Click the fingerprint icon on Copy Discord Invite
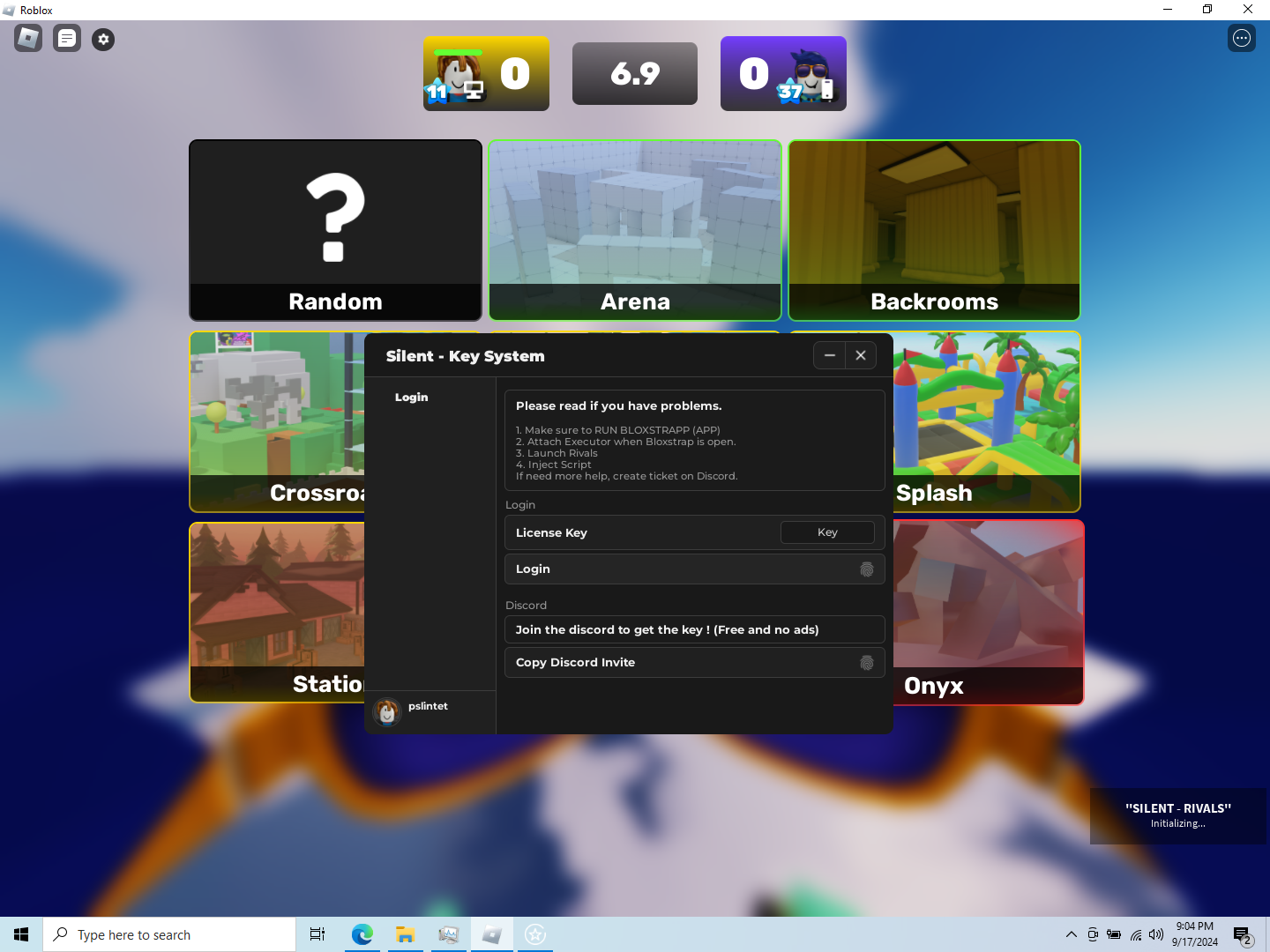The image size is (1270, 952). 867,663
